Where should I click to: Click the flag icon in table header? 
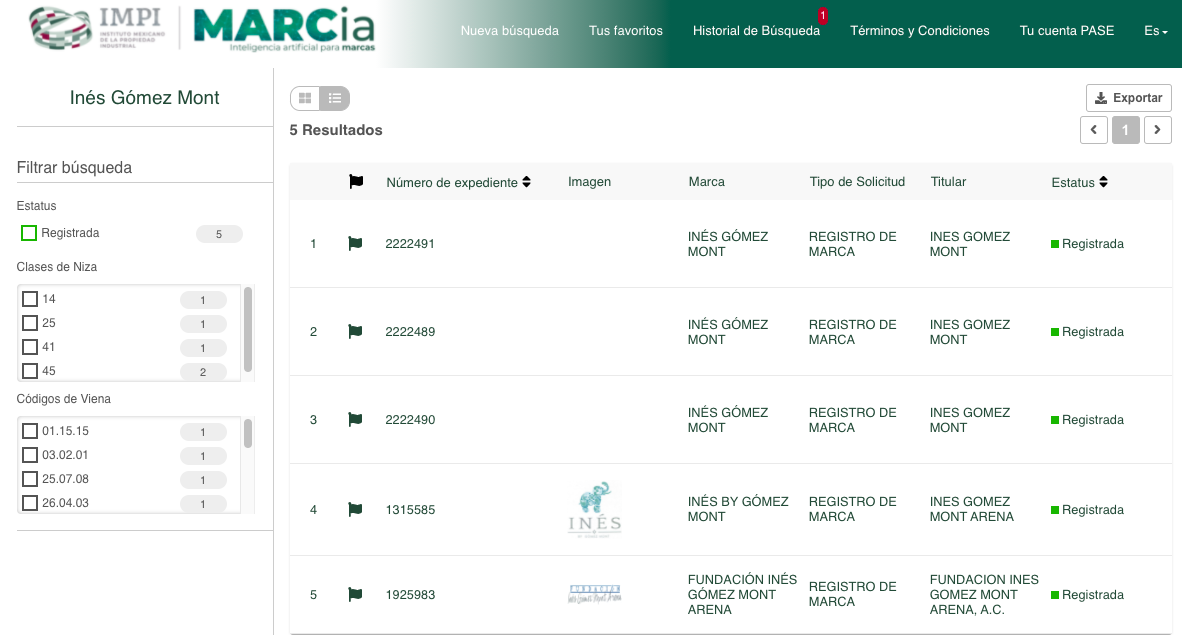(x=356, y=182)
